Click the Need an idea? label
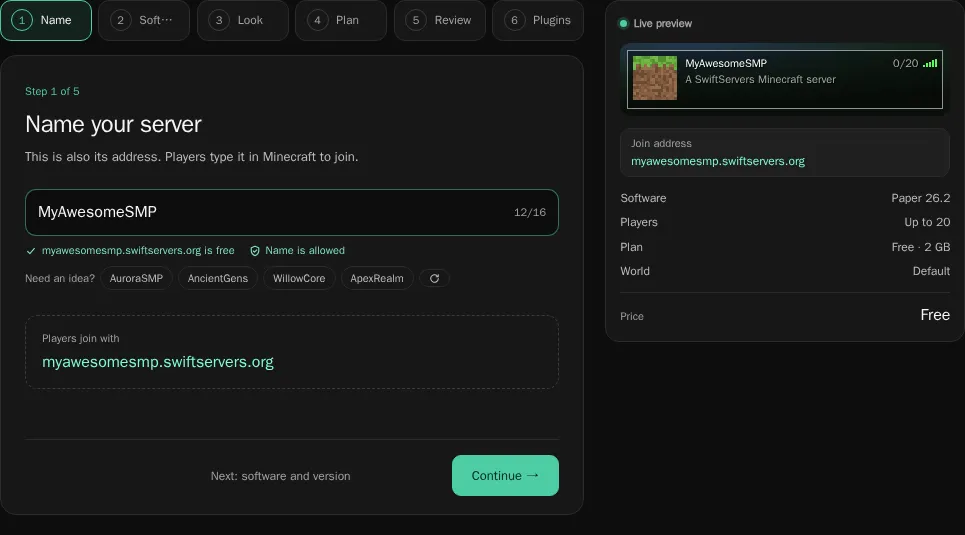Image resolution: width=965 pixels, height=535 pixels. (x=60, y=278)
